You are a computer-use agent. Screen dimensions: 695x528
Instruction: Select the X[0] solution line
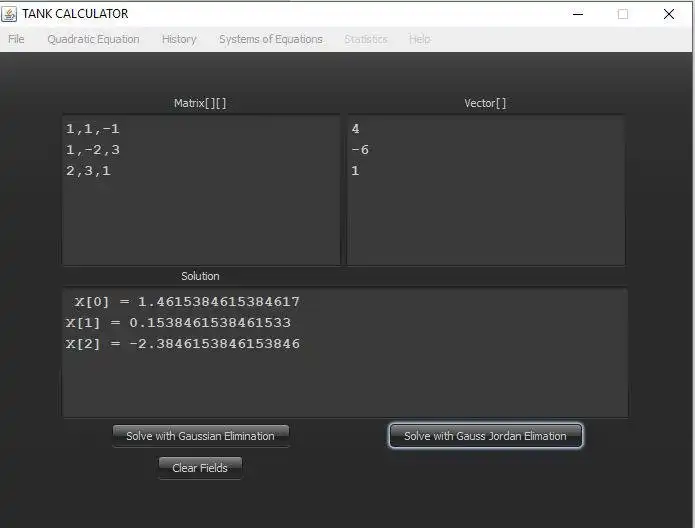tap(187, 302)
